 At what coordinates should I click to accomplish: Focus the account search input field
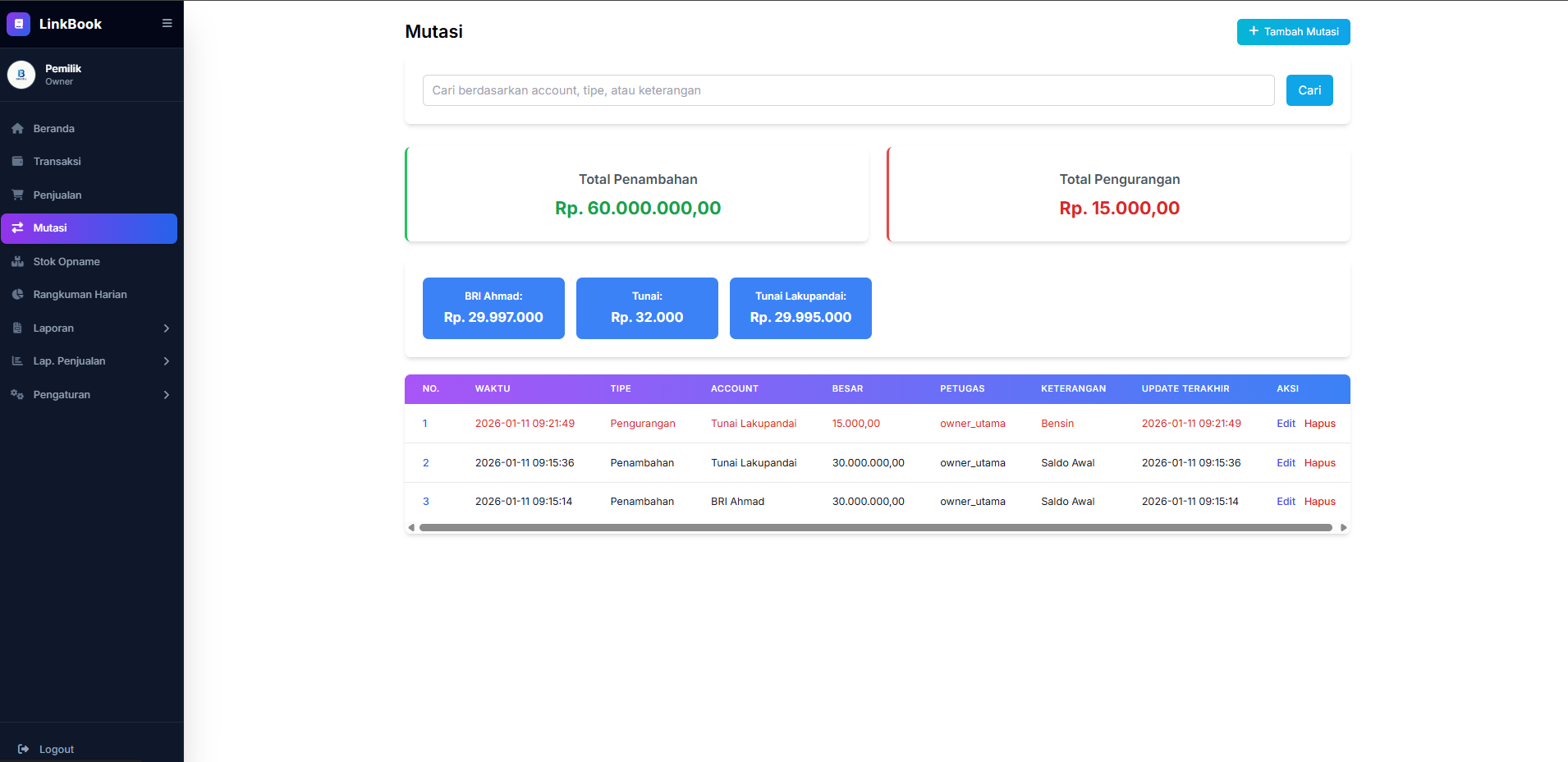coord(848,90)
